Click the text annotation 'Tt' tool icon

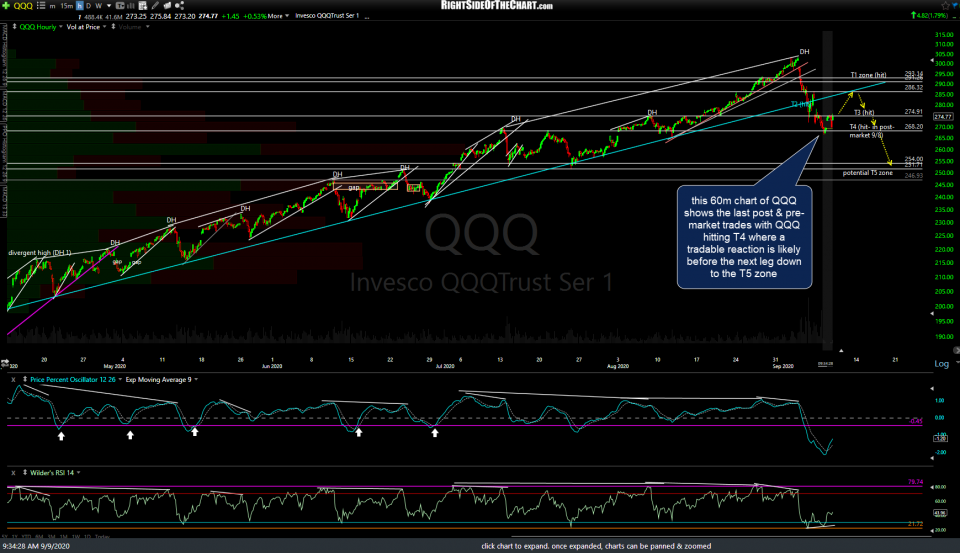click(120, 6)
